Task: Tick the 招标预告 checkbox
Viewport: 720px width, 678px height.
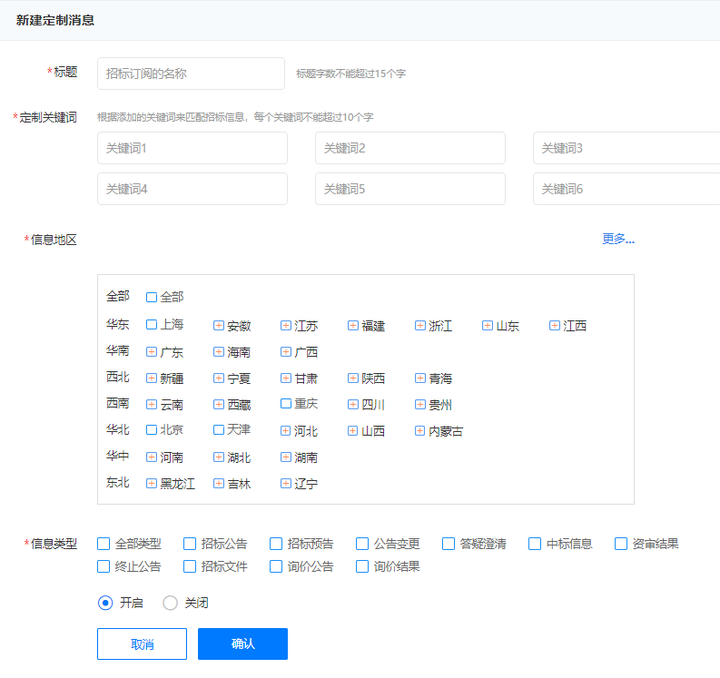Action: pyautogui.click(x=276, y=544)
